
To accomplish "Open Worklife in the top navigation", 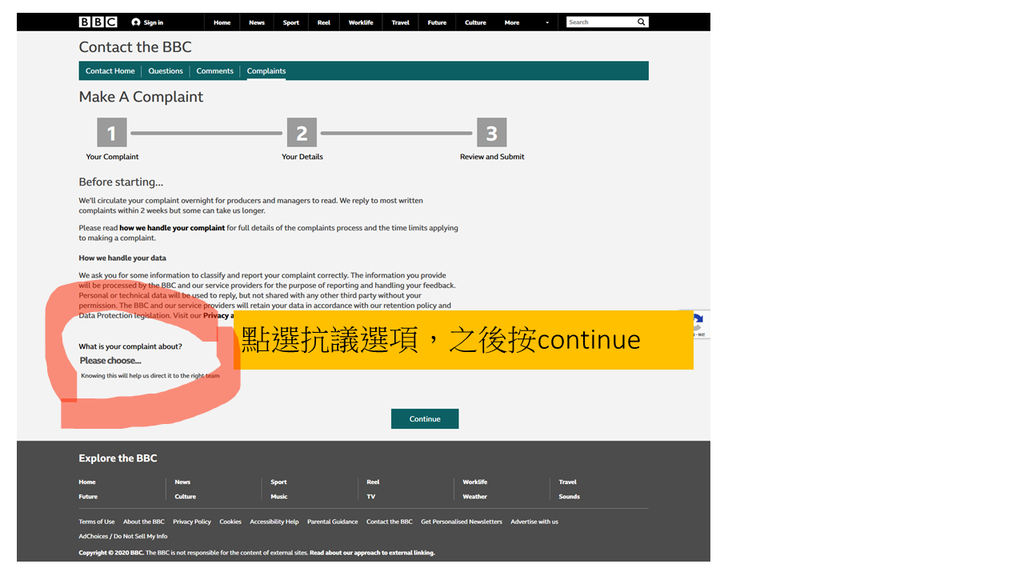I will coord(360,22).
